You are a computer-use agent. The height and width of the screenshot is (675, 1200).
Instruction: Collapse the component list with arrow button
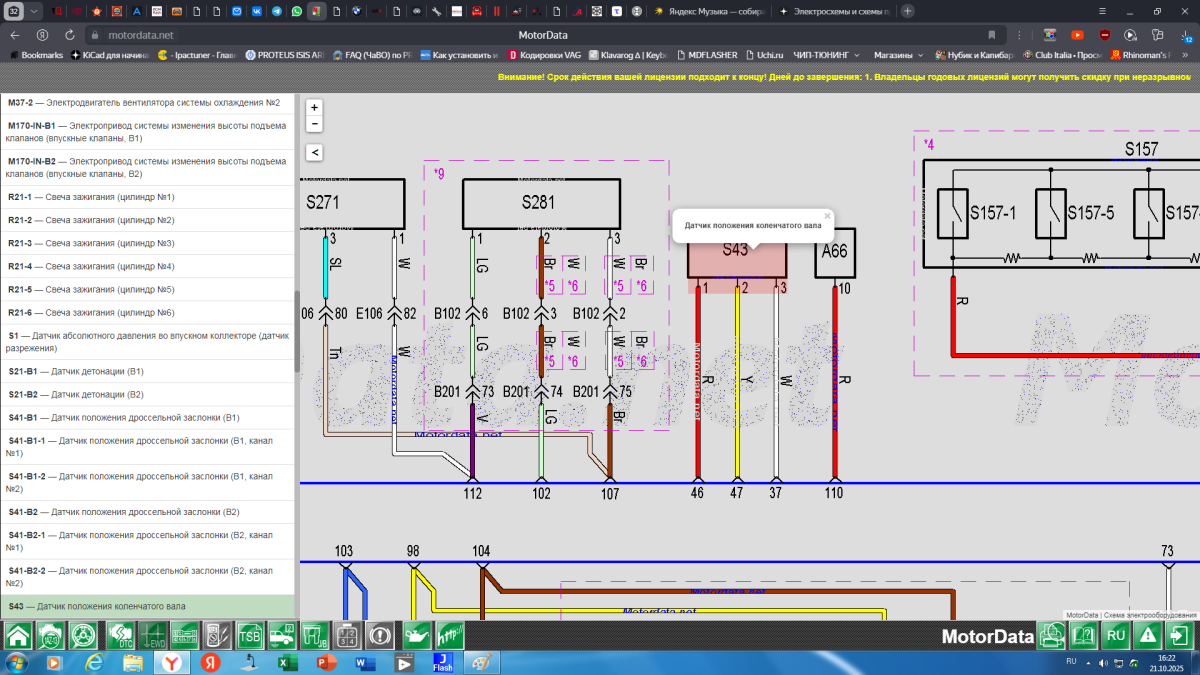314,152
